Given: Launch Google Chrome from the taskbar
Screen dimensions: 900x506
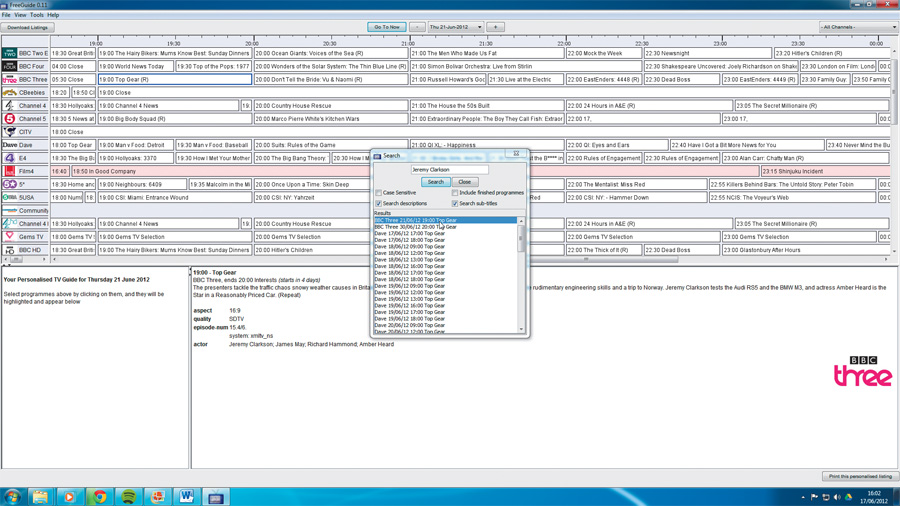Looking at the screenshot, I should point(99,497).
